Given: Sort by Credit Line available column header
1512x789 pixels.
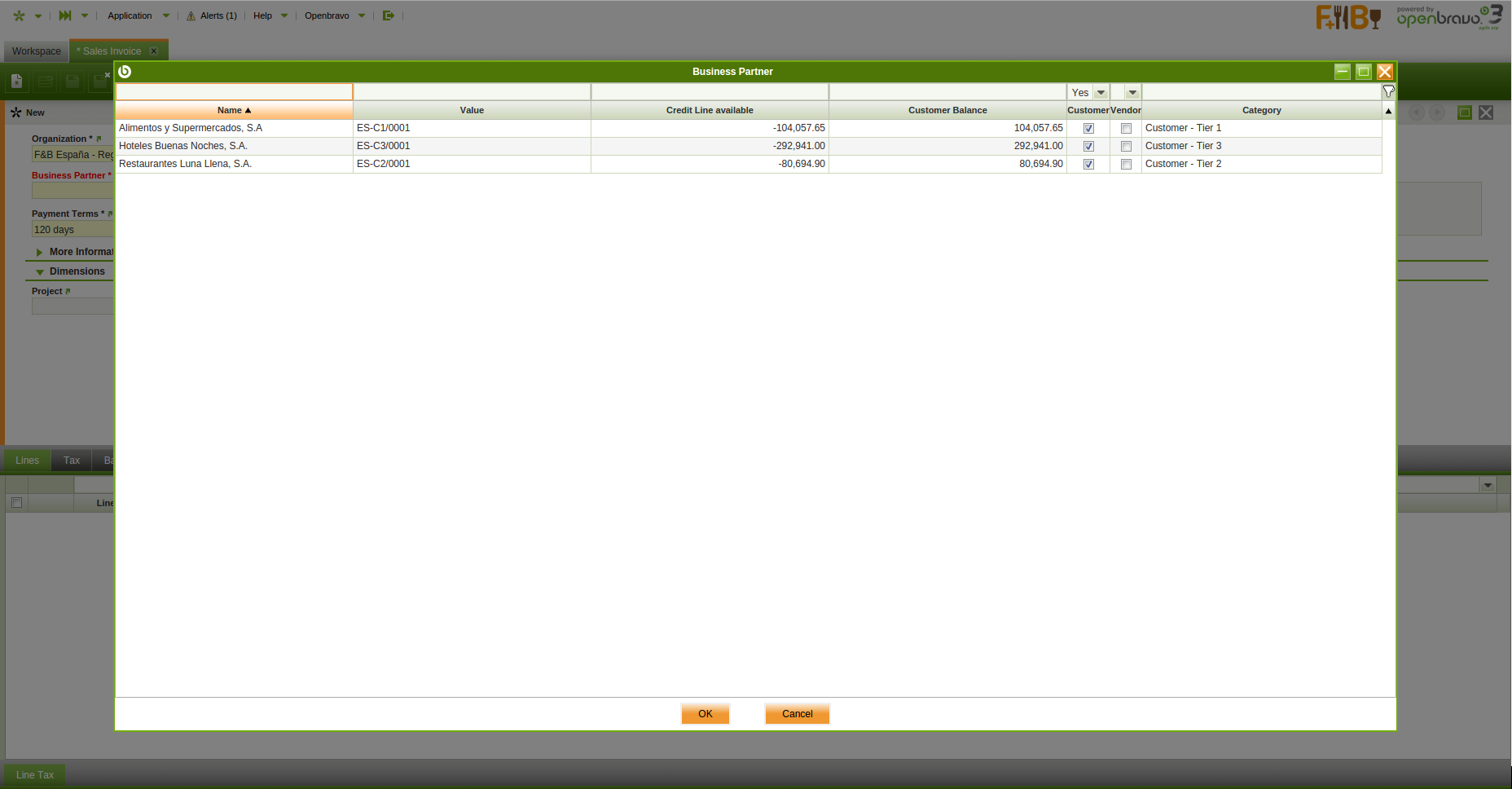Looking at the screenshot, I should pos(710,110).
